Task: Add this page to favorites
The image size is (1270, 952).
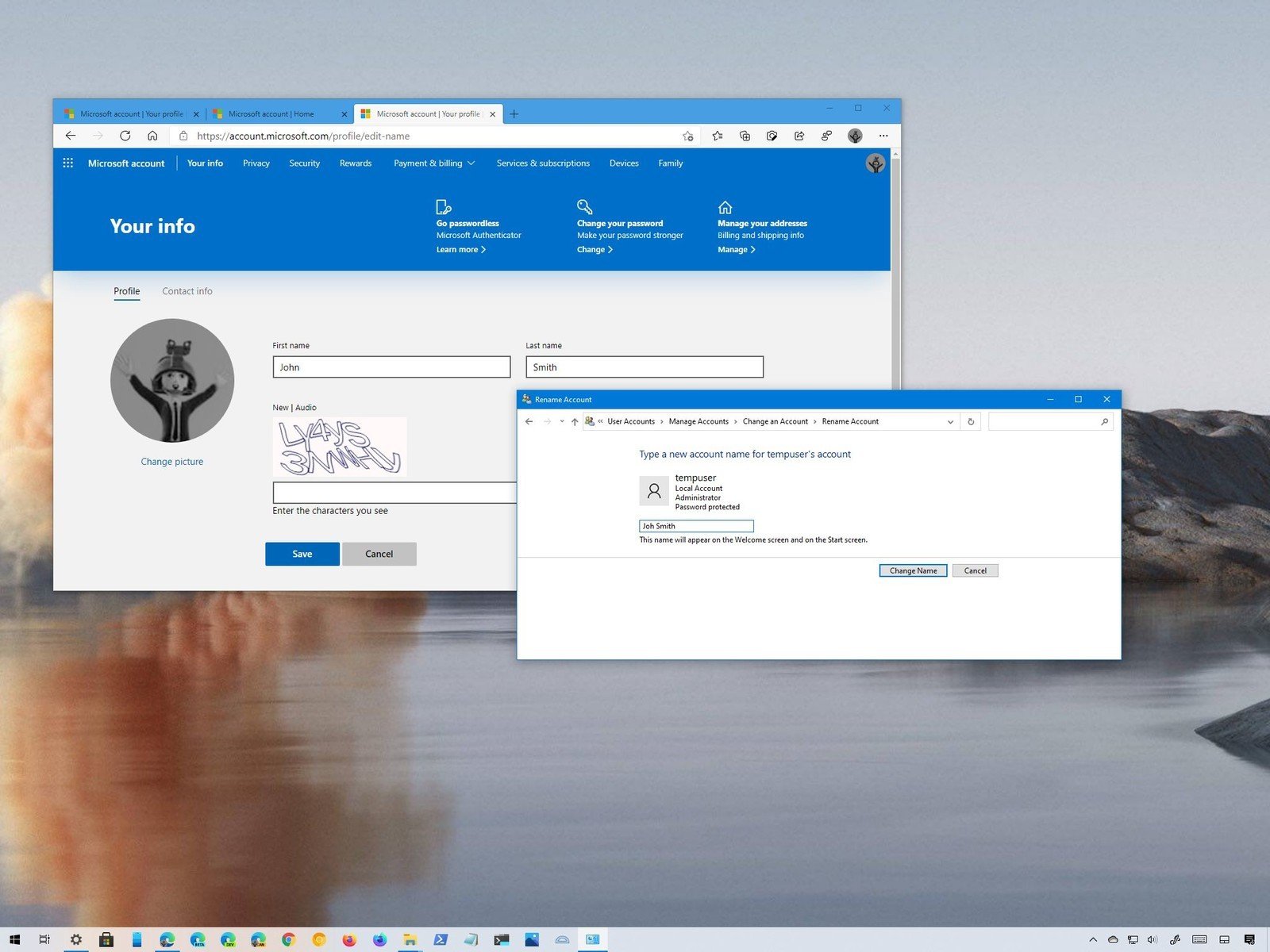Action: (x=688, y=136)
